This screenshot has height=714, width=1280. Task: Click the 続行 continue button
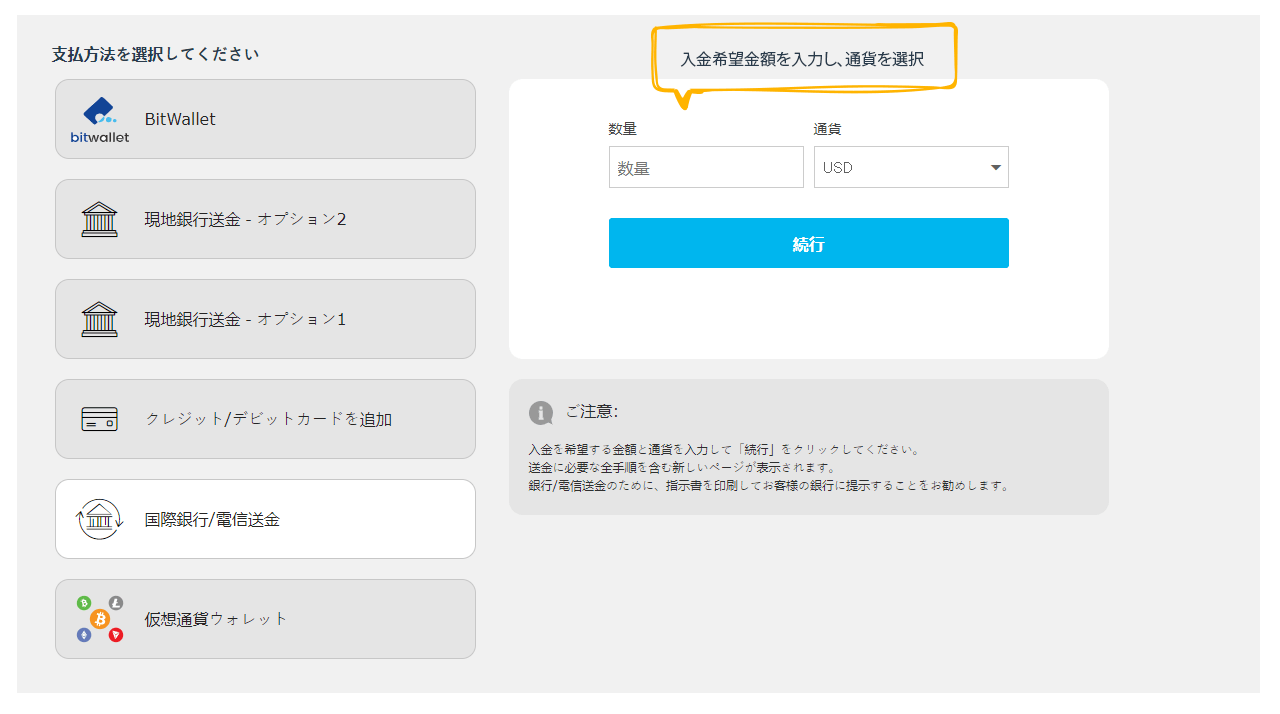(809, 243)
